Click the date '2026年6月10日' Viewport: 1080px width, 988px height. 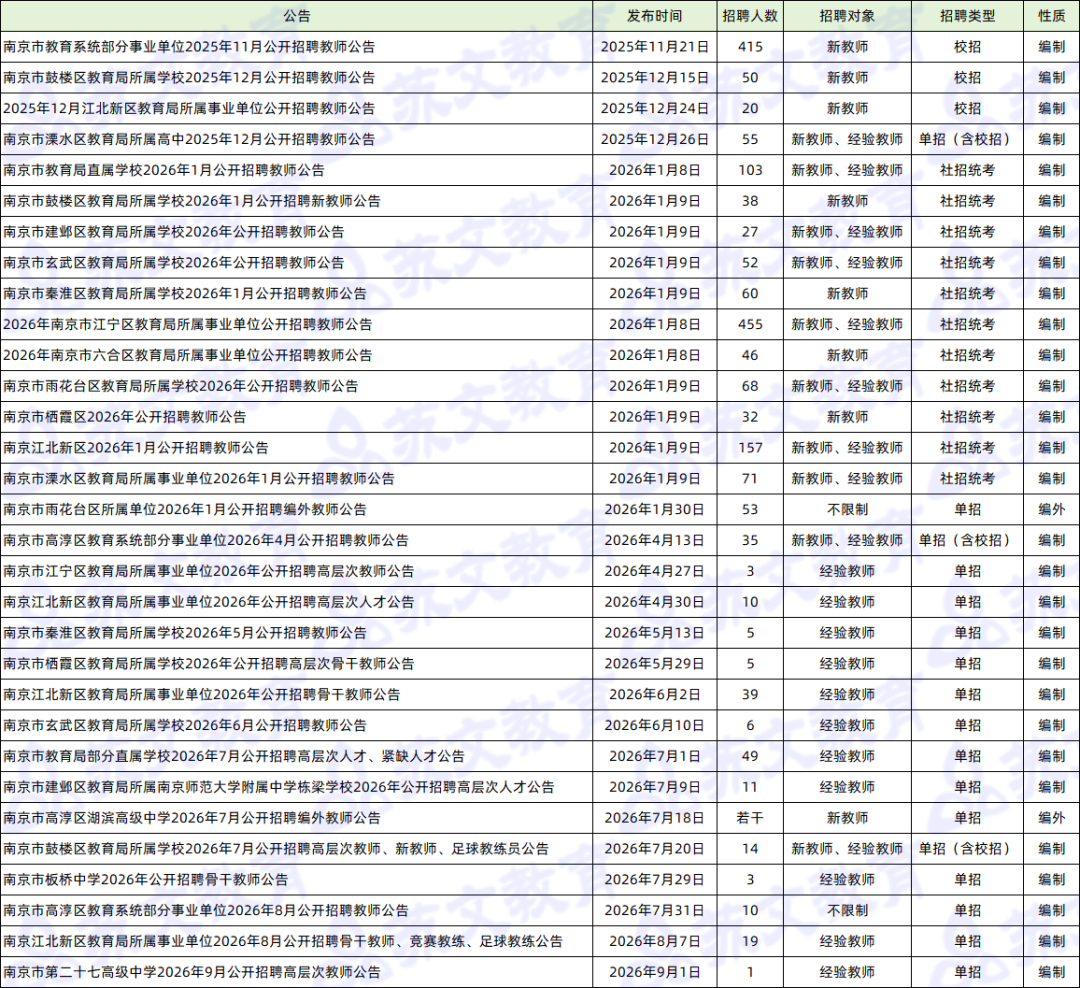click(x=654, y=725)
